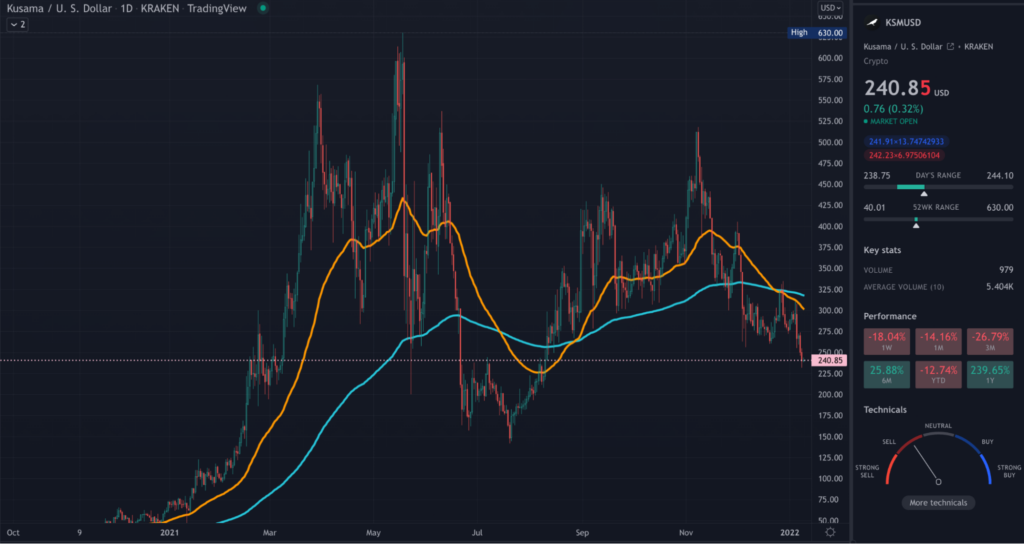Click the current price tag 240.85 on axis
This screenshot has height=544, width=1024.
coord(829,360)
